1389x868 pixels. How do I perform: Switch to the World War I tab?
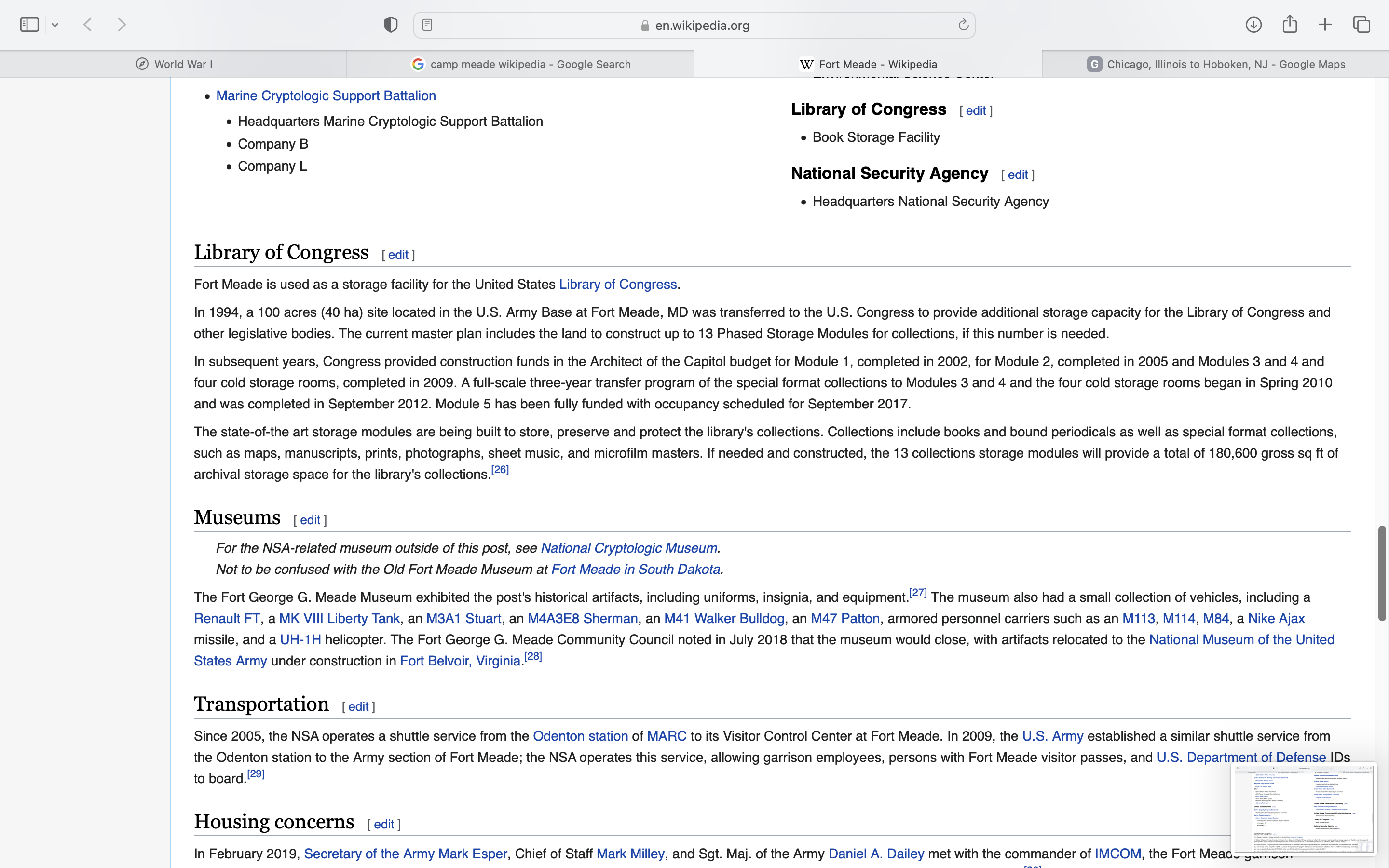pyautogui.click(x=173, y=64)
